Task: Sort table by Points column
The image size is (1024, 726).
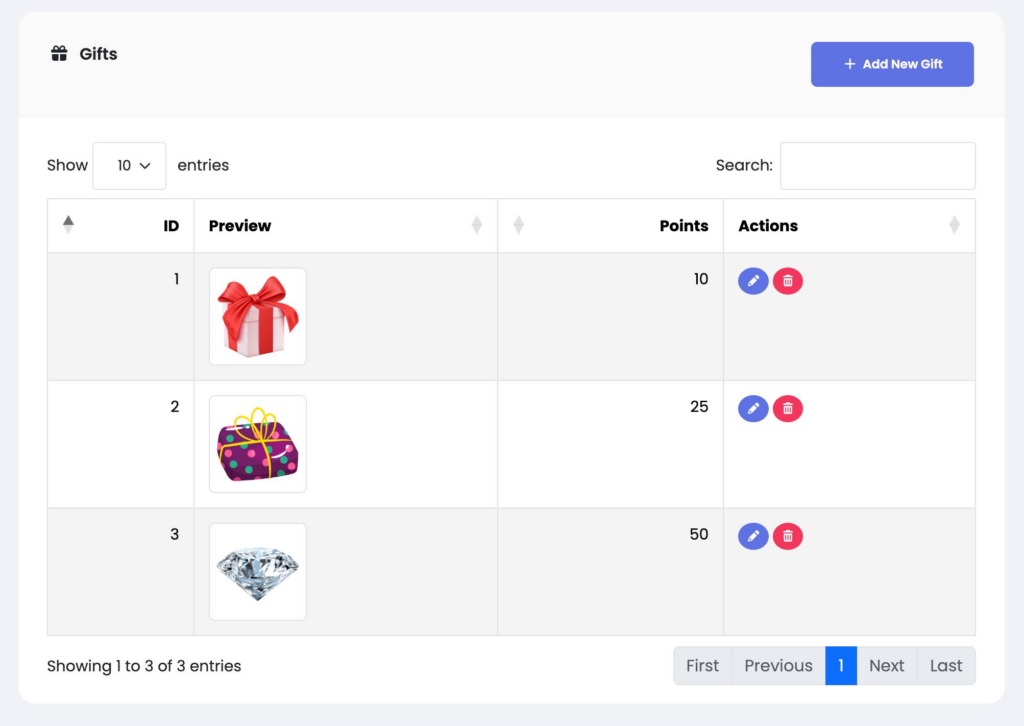Action: 518,225
